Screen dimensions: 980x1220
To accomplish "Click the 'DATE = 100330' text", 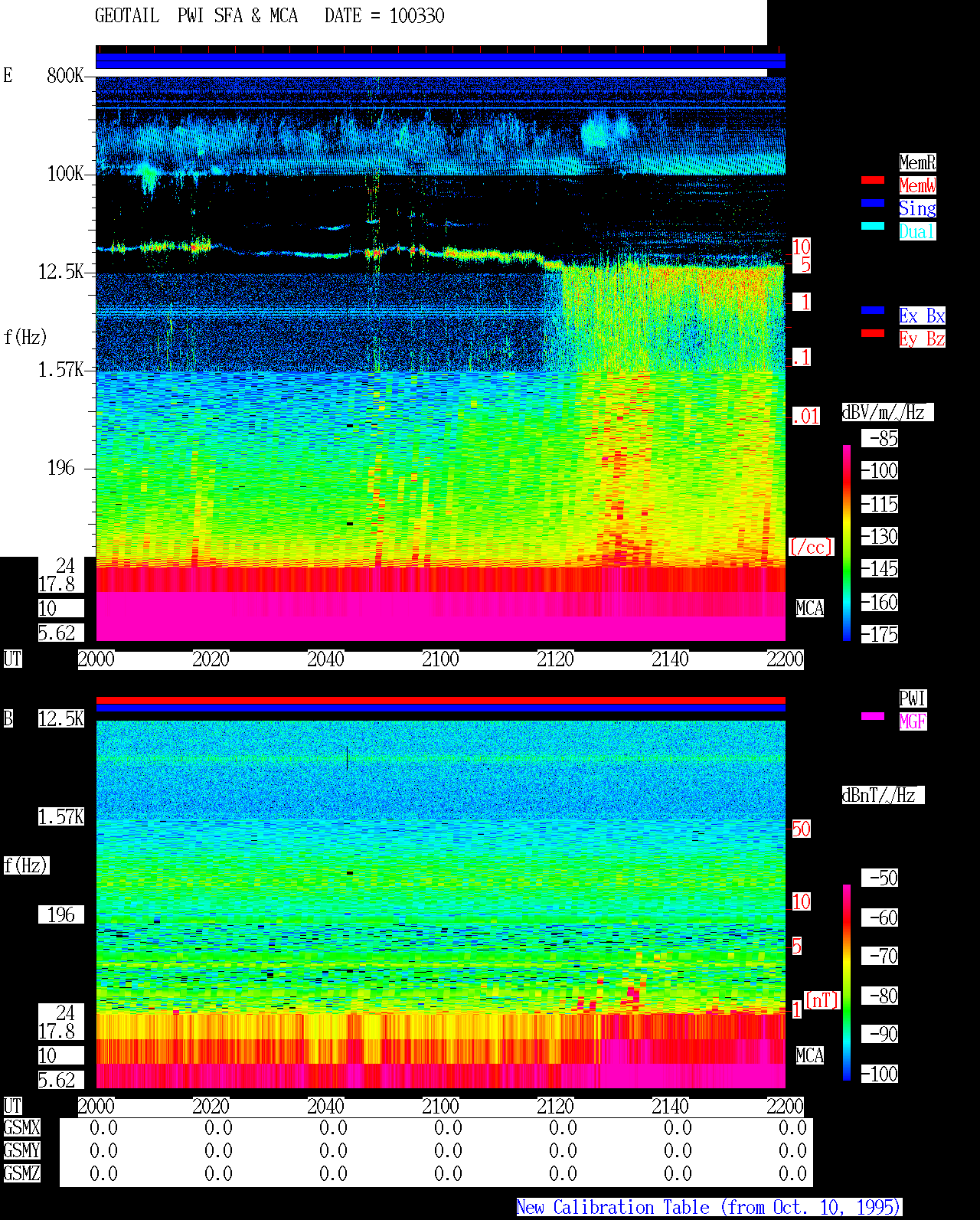I will (x=384, y=16).
